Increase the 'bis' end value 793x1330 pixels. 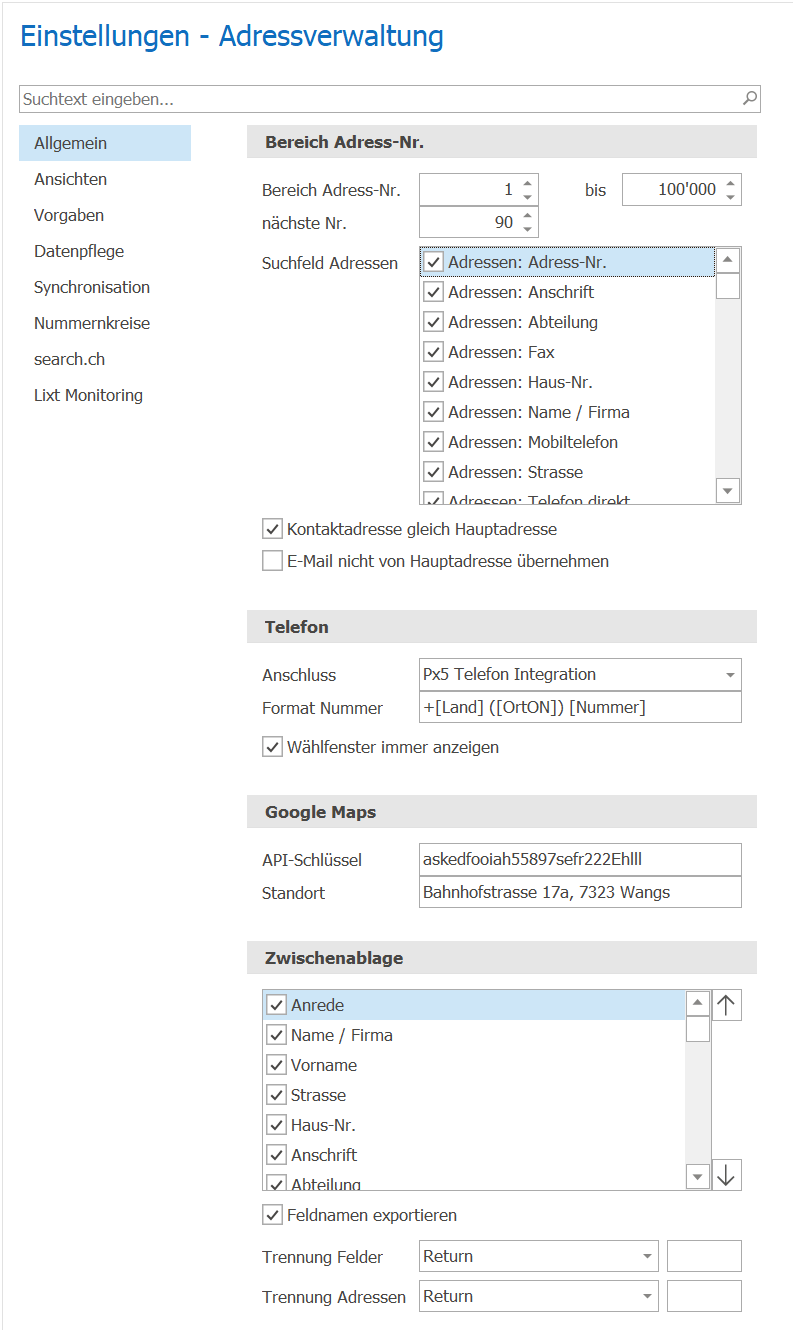731,183
